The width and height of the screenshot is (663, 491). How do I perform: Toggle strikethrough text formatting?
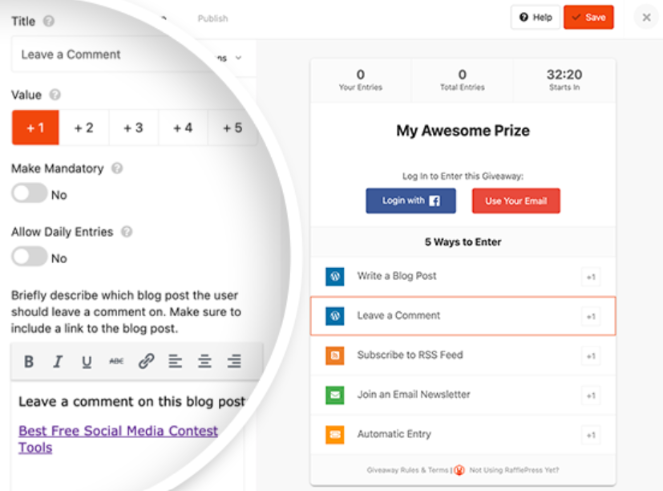(116, 362)
